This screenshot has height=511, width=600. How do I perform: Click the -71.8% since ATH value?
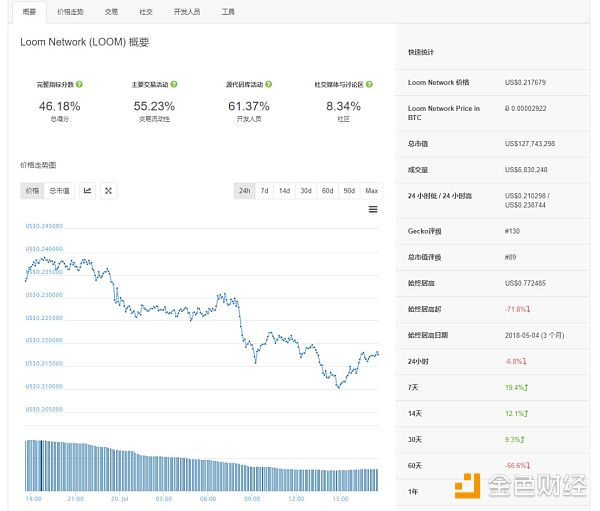[x=518, y=309]
